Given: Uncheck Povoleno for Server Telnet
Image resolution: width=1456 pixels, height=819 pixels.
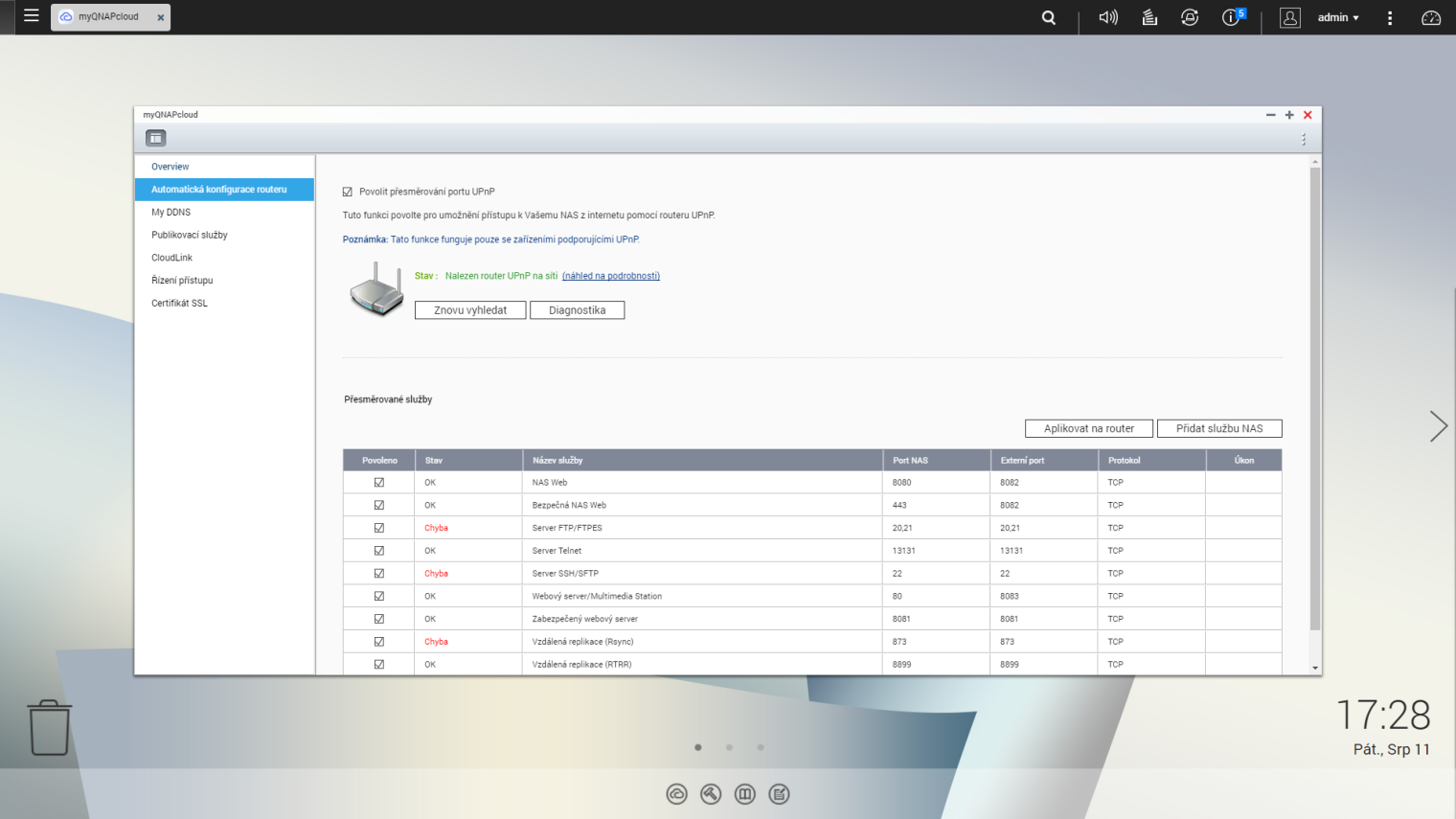Looking at the screenshot, I should (379, 551).
